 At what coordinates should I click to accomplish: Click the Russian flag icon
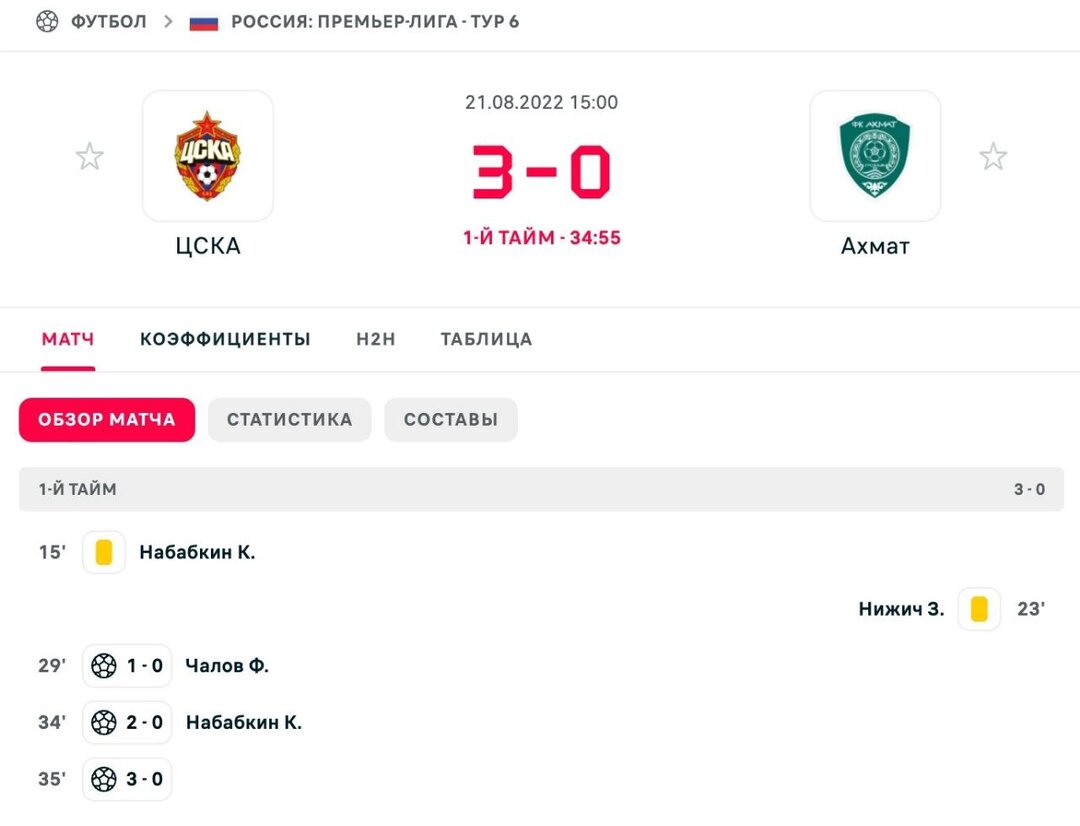204,22
